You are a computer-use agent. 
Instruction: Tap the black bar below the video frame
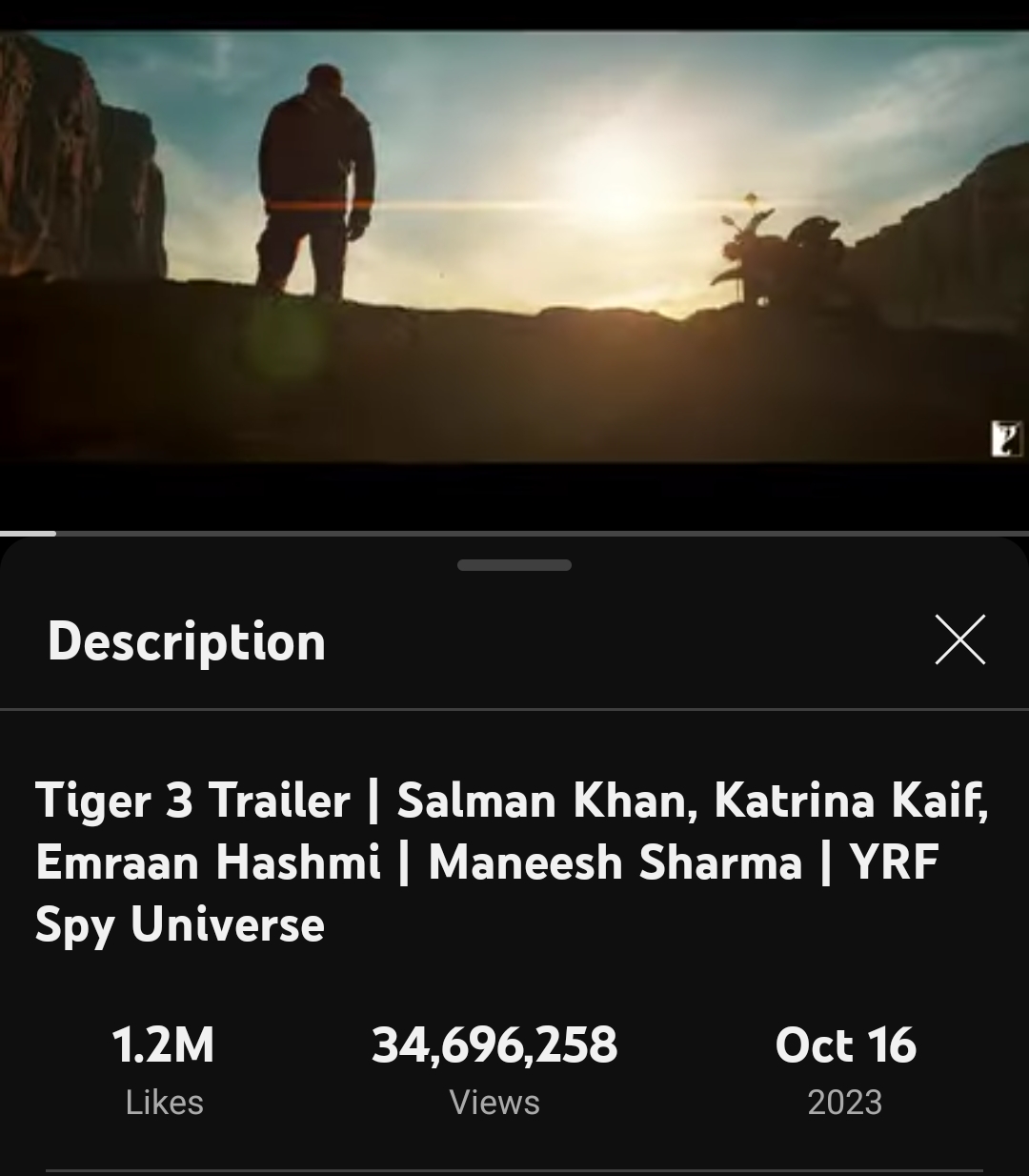[514, 497]
